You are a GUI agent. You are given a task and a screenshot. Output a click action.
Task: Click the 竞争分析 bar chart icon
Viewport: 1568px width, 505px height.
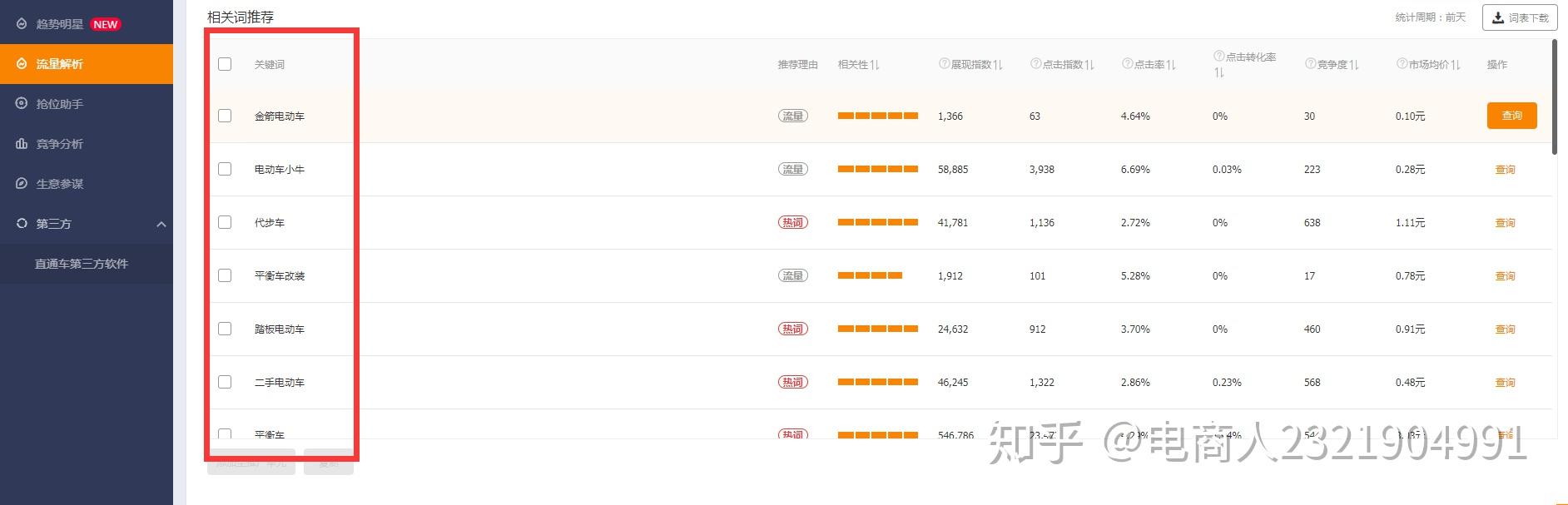coord(22,144)
